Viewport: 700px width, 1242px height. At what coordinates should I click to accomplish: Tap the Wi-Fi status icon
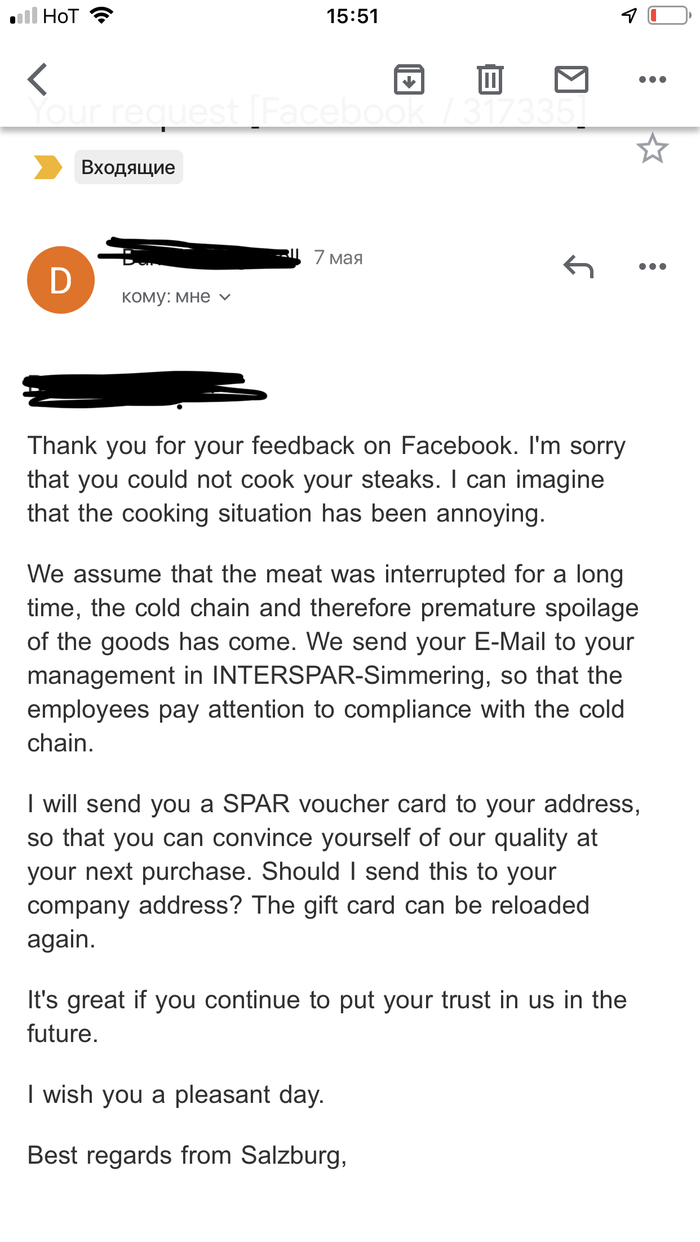pos(101,16)
